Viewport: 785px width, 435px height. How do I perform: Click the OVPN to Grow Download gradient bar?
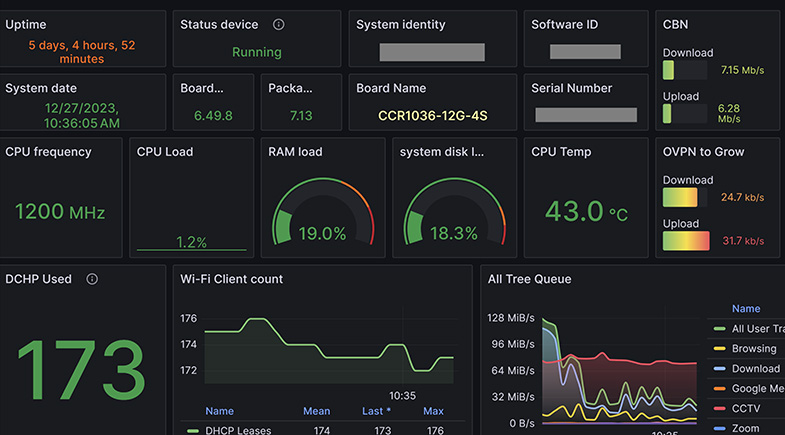click(686, 198)
